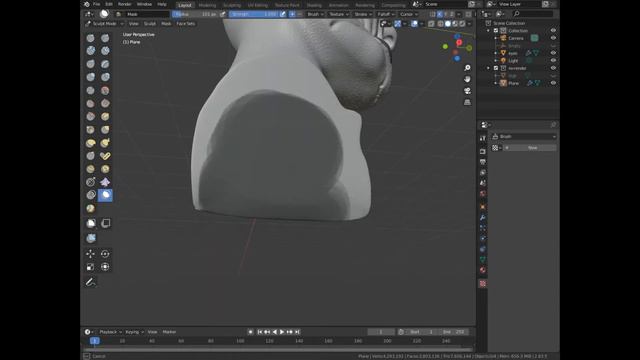Toggle visibility of the Collection row

pyautogui.click(x=553, y=31)
